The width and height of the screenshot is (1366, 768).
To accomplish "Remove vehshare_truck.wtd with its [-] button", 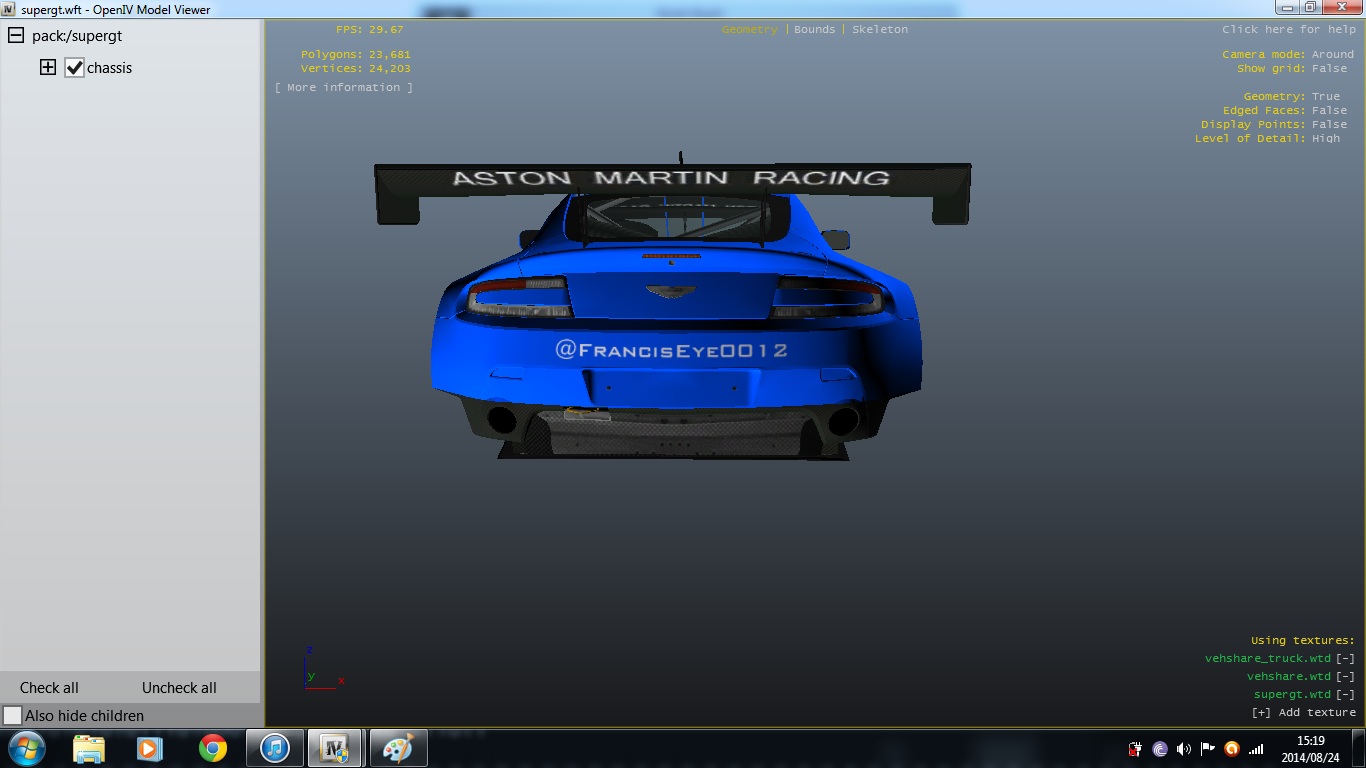I will 1346,659.
